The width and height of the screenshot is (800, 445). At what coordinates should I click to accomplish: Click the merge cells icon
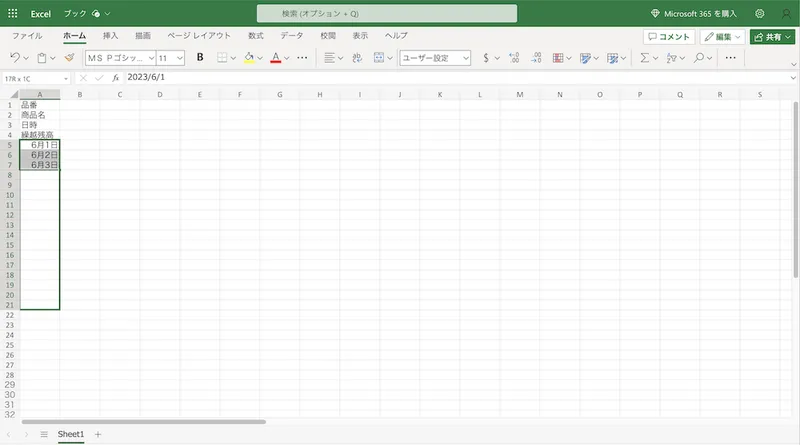[x=379, y=58]
